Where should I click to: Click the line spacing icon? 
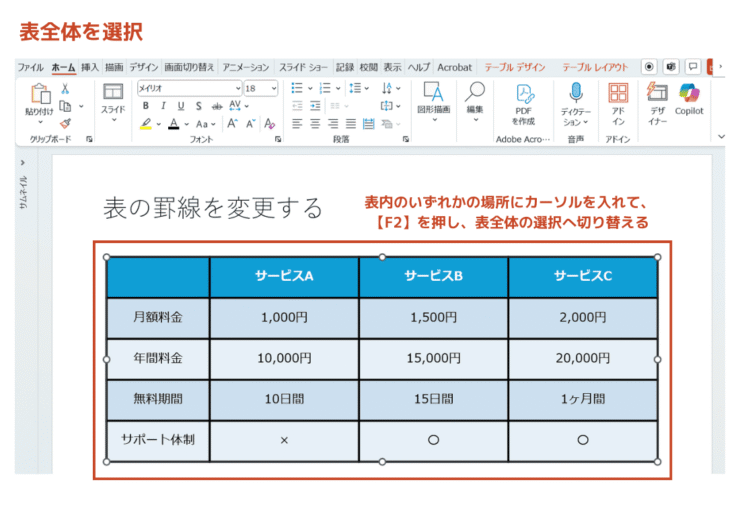[x=355, y=88]
